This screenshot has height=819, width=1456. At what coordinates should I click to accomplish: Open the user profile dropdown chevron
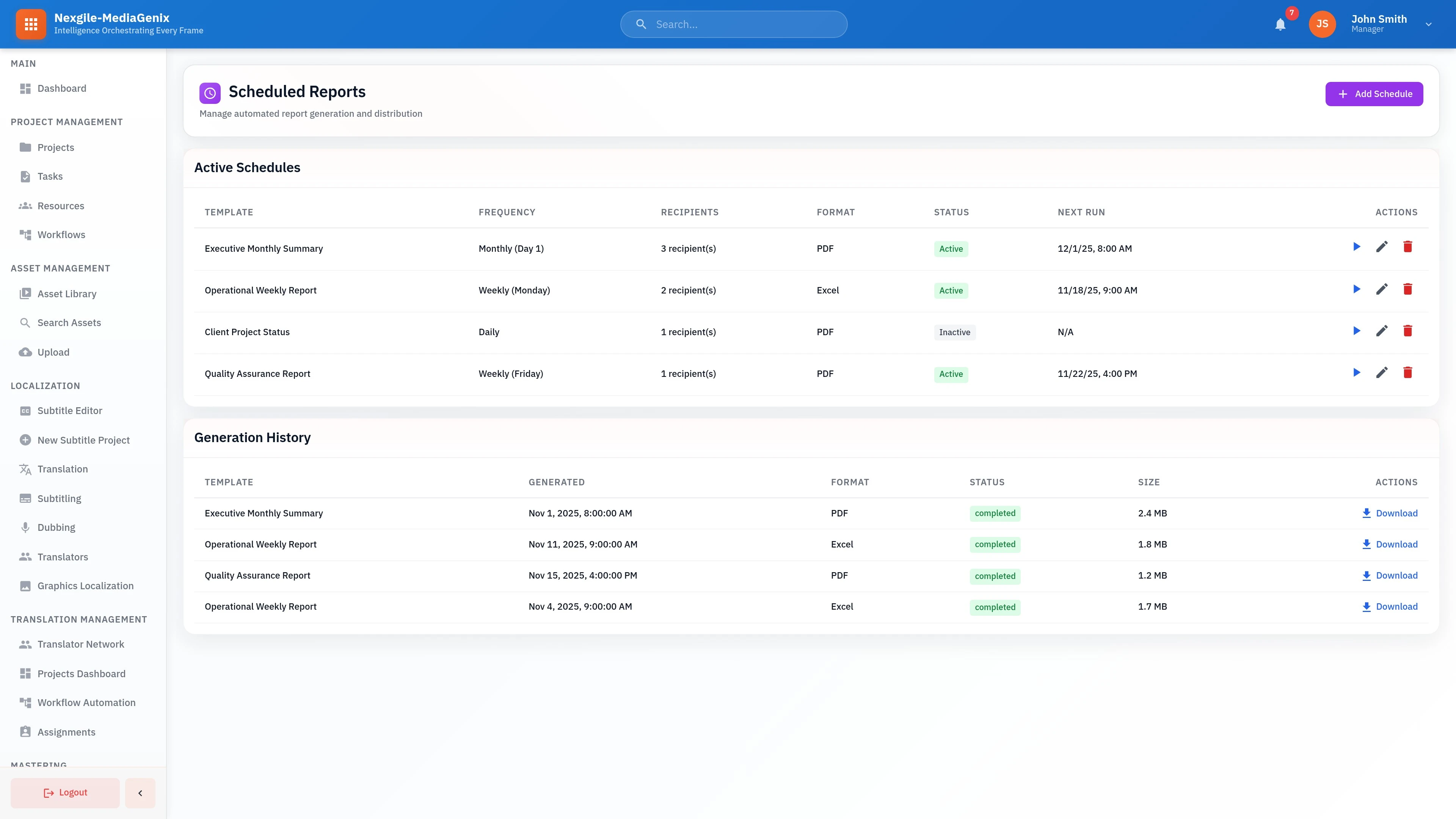pos(1428,24)
